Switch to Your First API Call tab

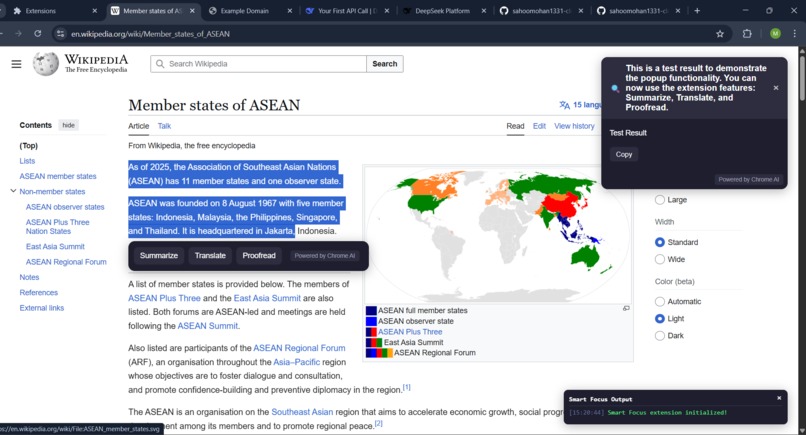pos(347,11)
